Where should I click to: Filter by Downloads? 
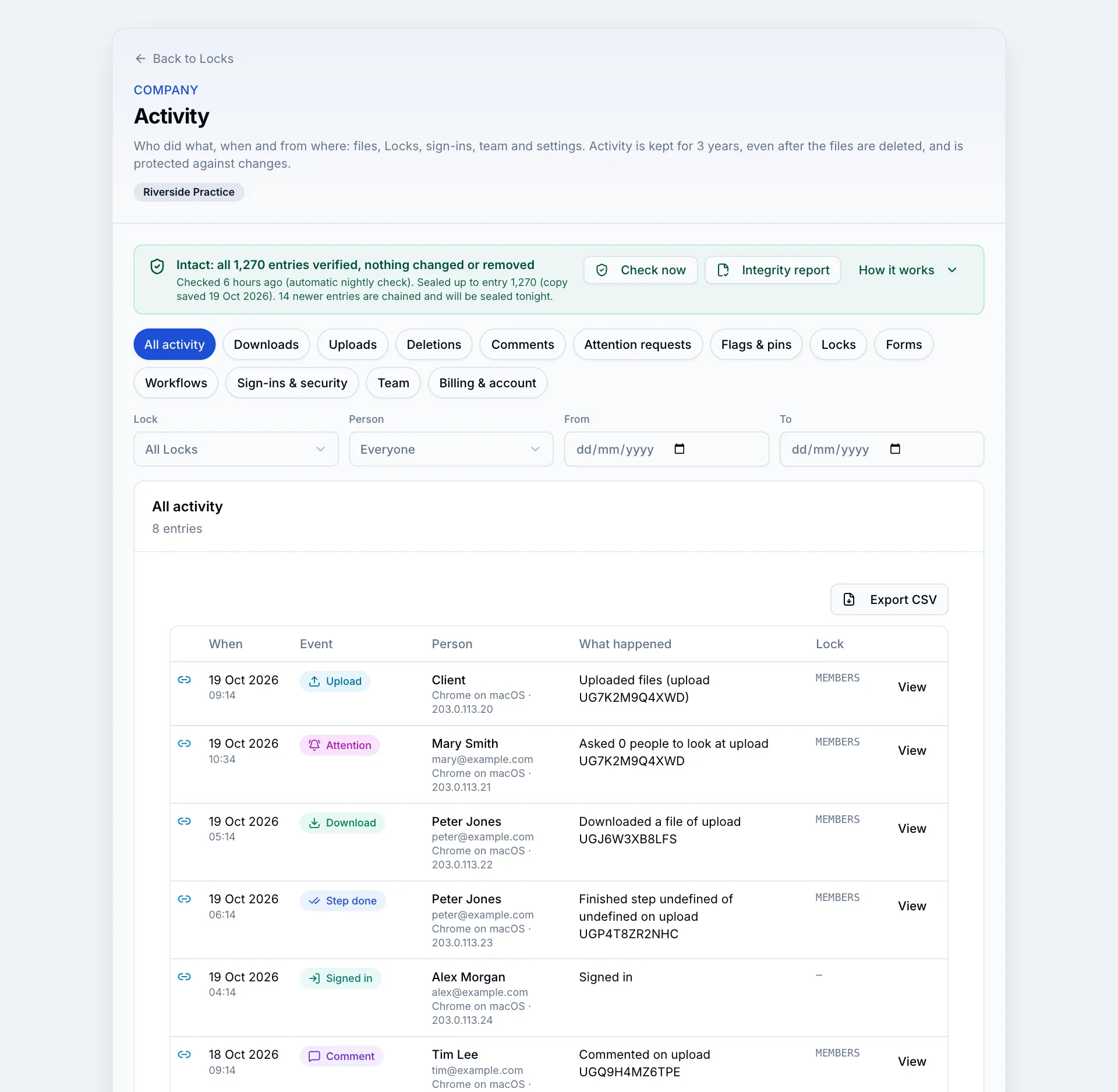point(266,344)
